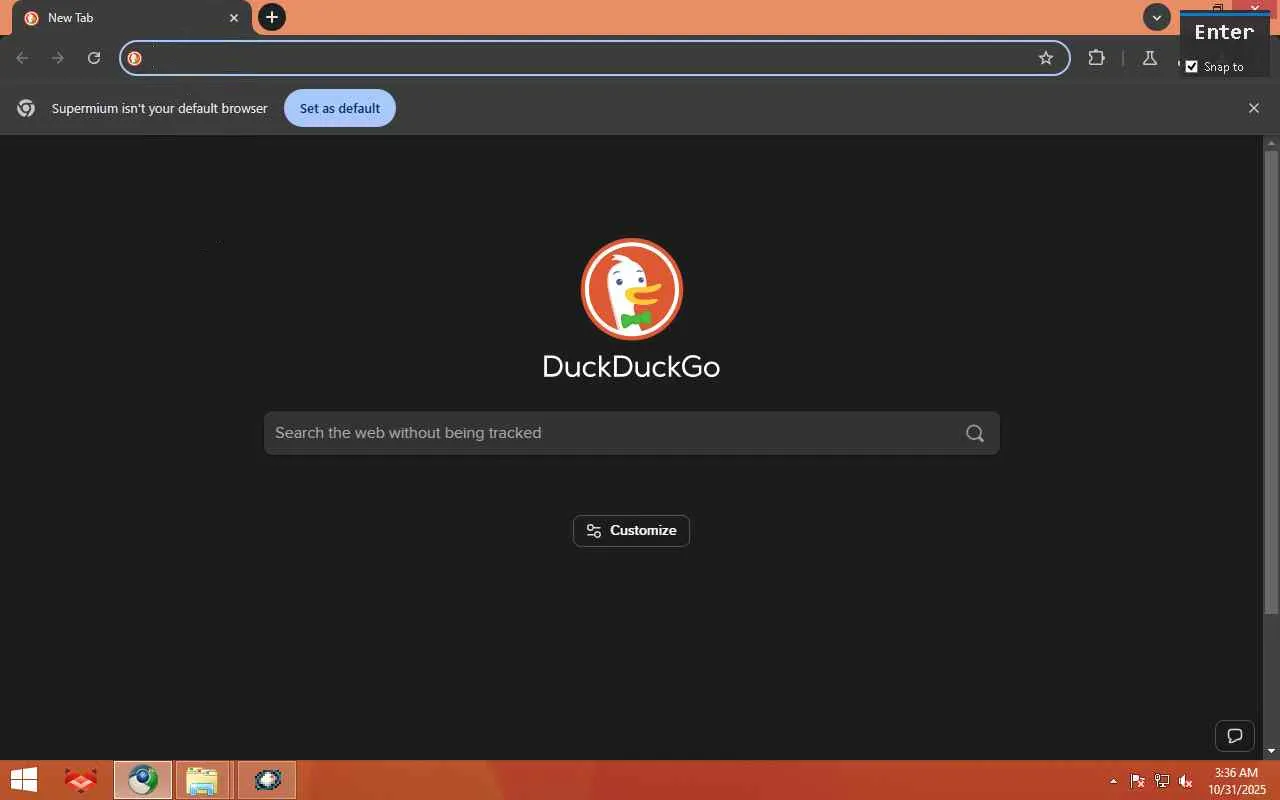Click the muted volume tray icon
Viewport: 1280px width, 800px height.
[1186, 781]
